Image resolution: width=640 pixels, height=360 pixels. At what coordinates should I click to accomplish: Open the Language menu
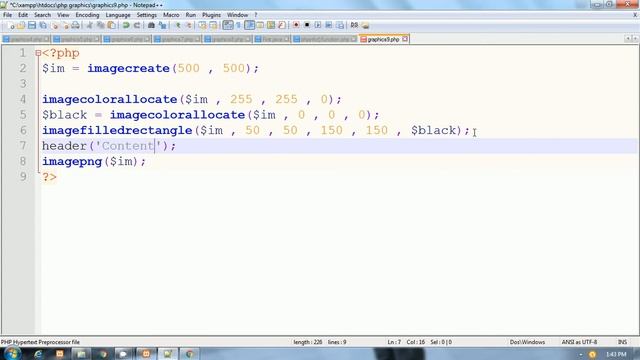(x=118, y=15)
